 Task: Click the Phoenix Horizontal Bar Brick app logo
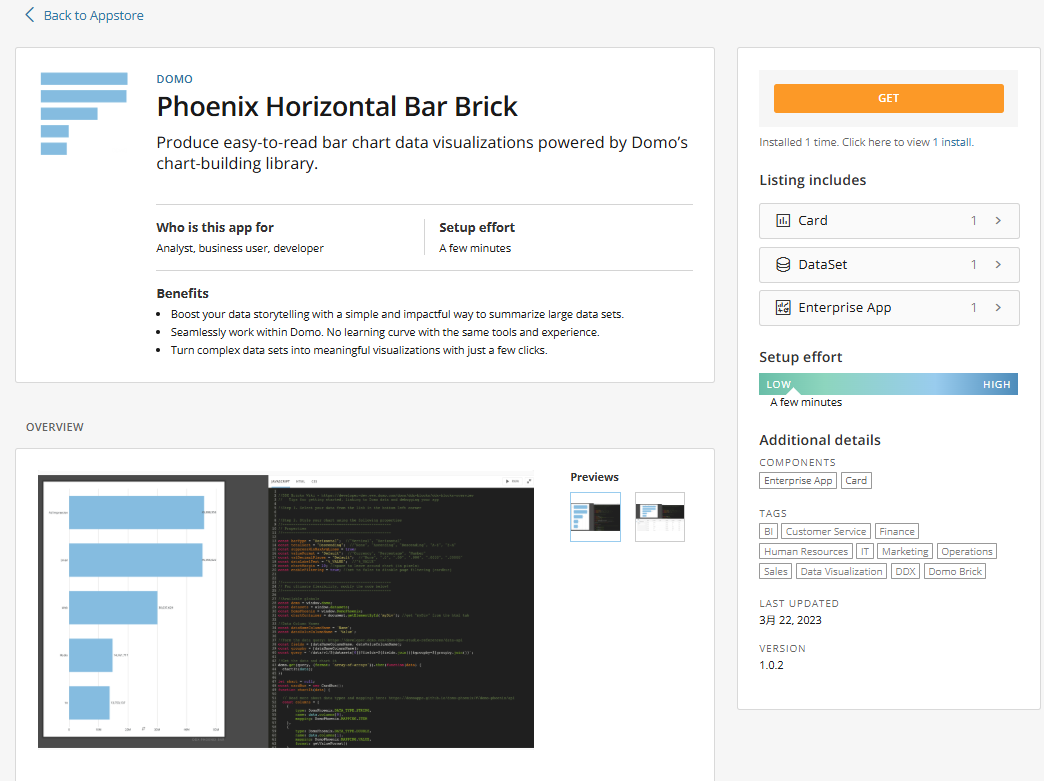point(84,114)
